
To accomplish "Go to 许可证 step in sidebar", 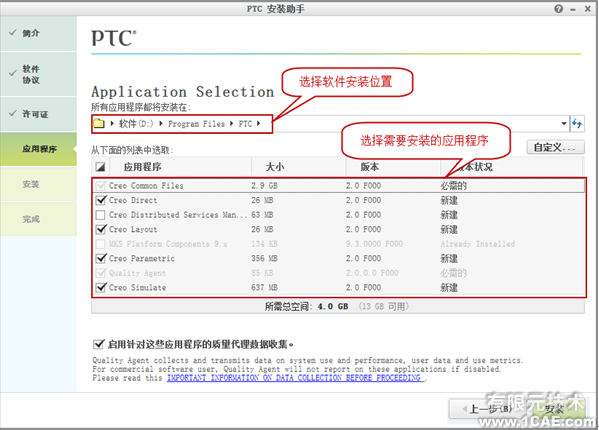I will 38,114.
